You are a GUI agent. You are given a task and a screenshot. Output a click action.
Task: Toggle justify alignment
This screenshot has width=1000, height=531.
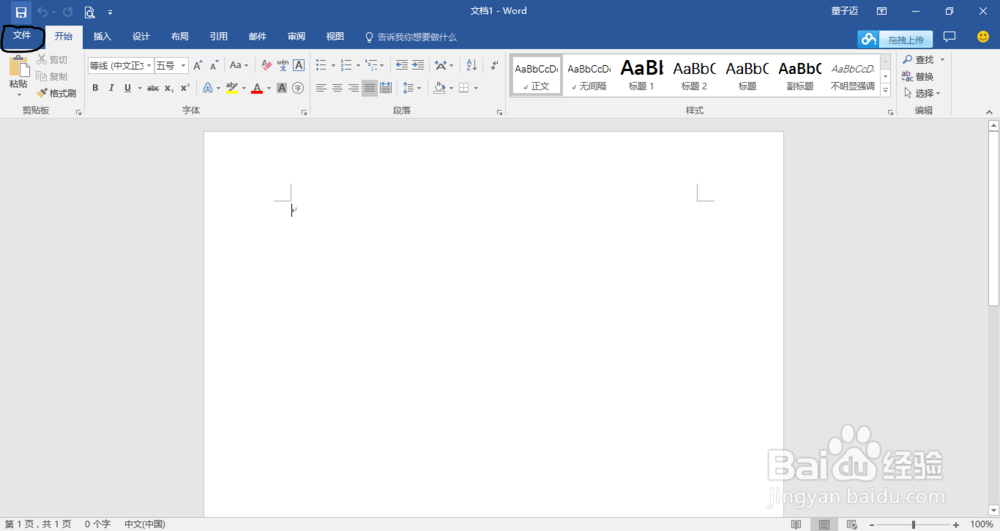369,88
